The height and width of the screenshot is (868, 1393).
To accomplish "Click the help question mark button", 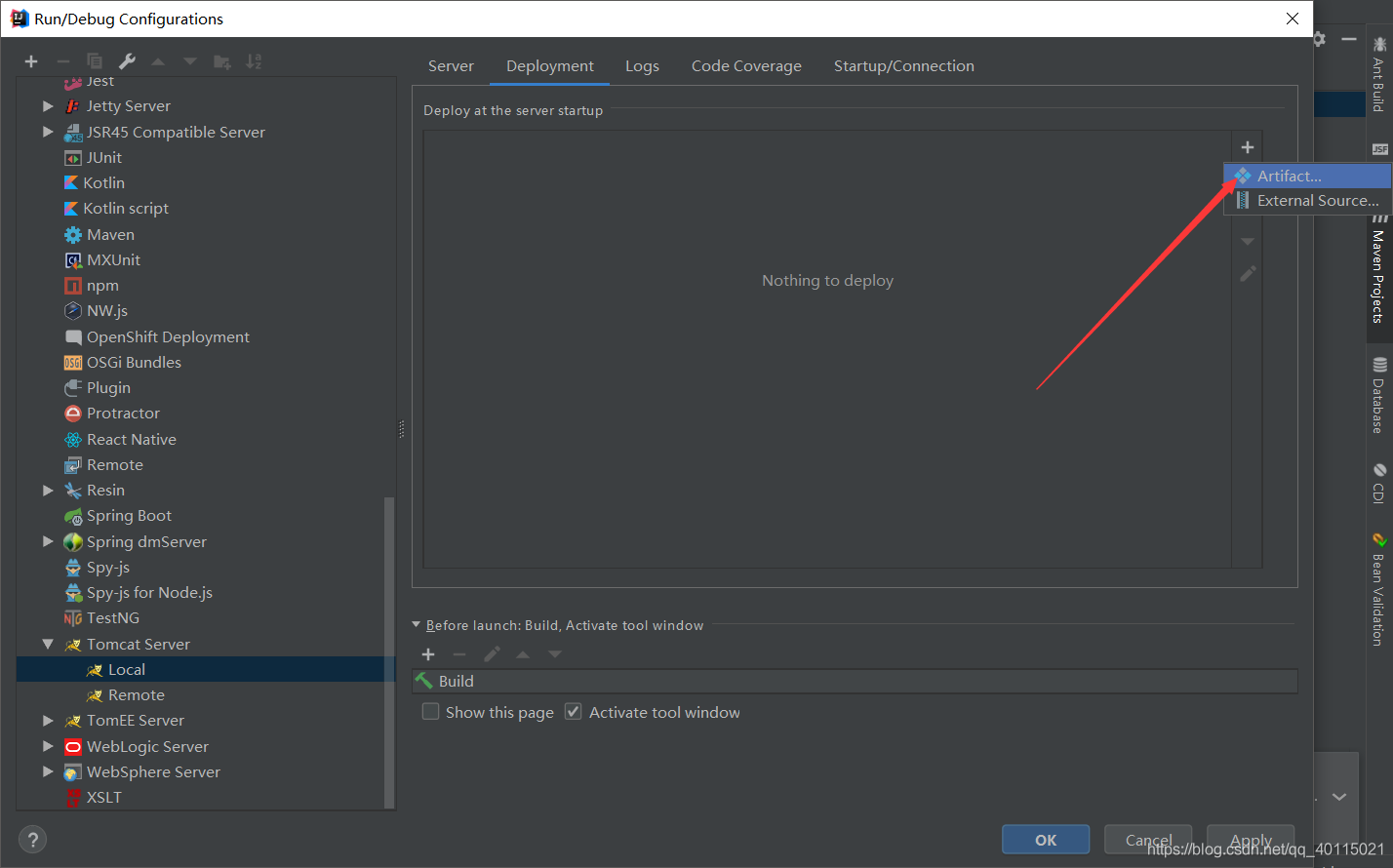I will coord(32,840).
